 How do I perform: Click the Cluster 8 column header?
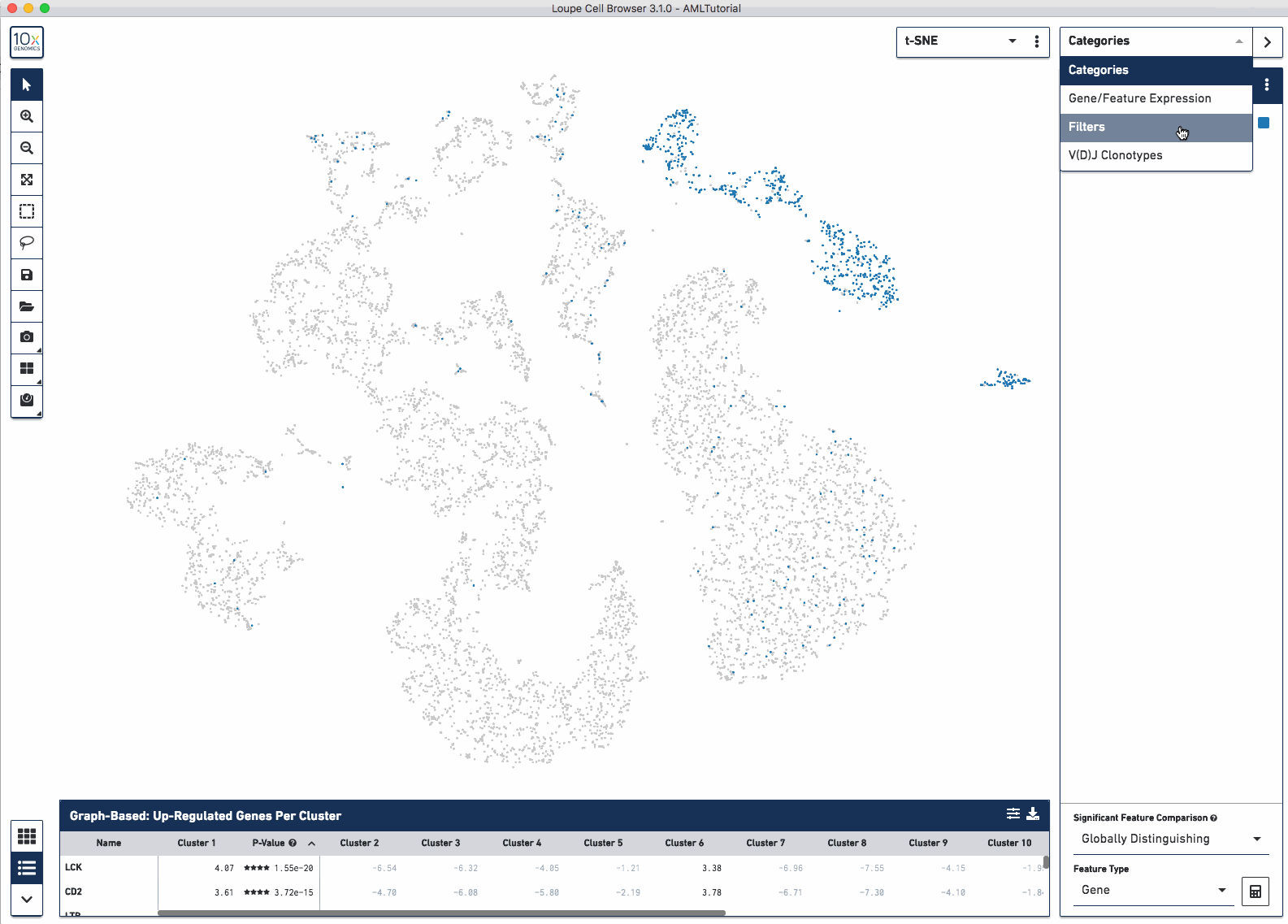pos(847,844)
